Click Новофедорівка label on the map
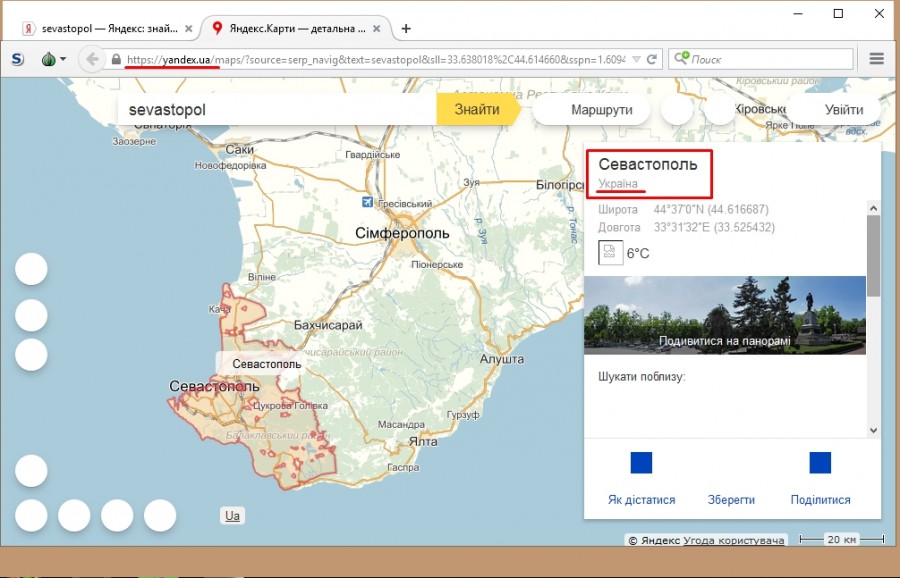 point(230,165)
